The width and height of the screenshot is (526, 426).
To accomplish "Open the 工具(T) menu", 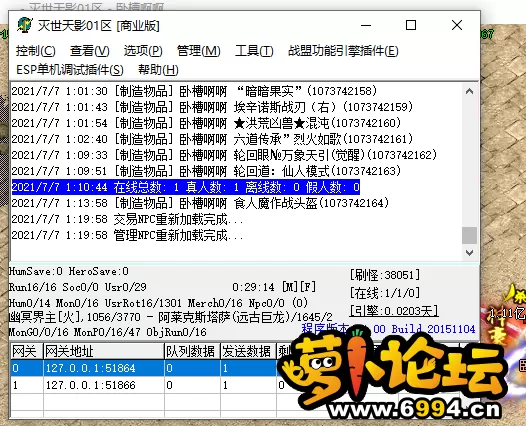I will coord(254,51).
